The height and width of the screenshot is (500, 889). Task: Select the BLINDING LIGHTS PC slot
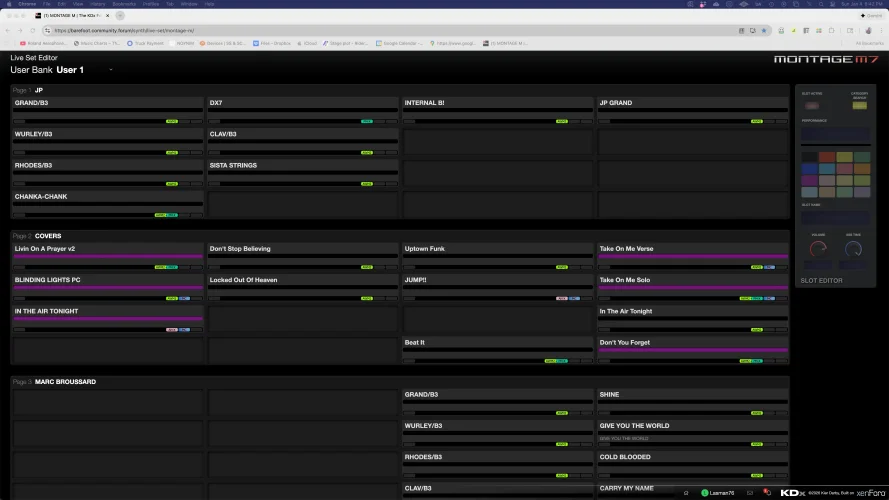tap(108, 288)
